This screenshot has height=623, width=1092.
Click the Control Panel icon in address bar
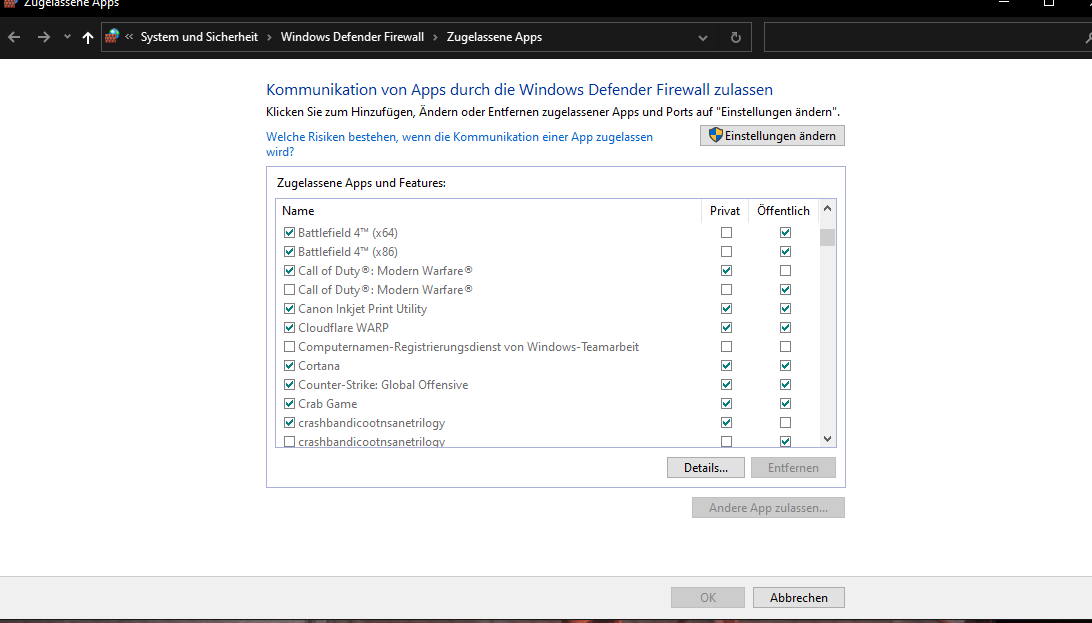[112, 37]
